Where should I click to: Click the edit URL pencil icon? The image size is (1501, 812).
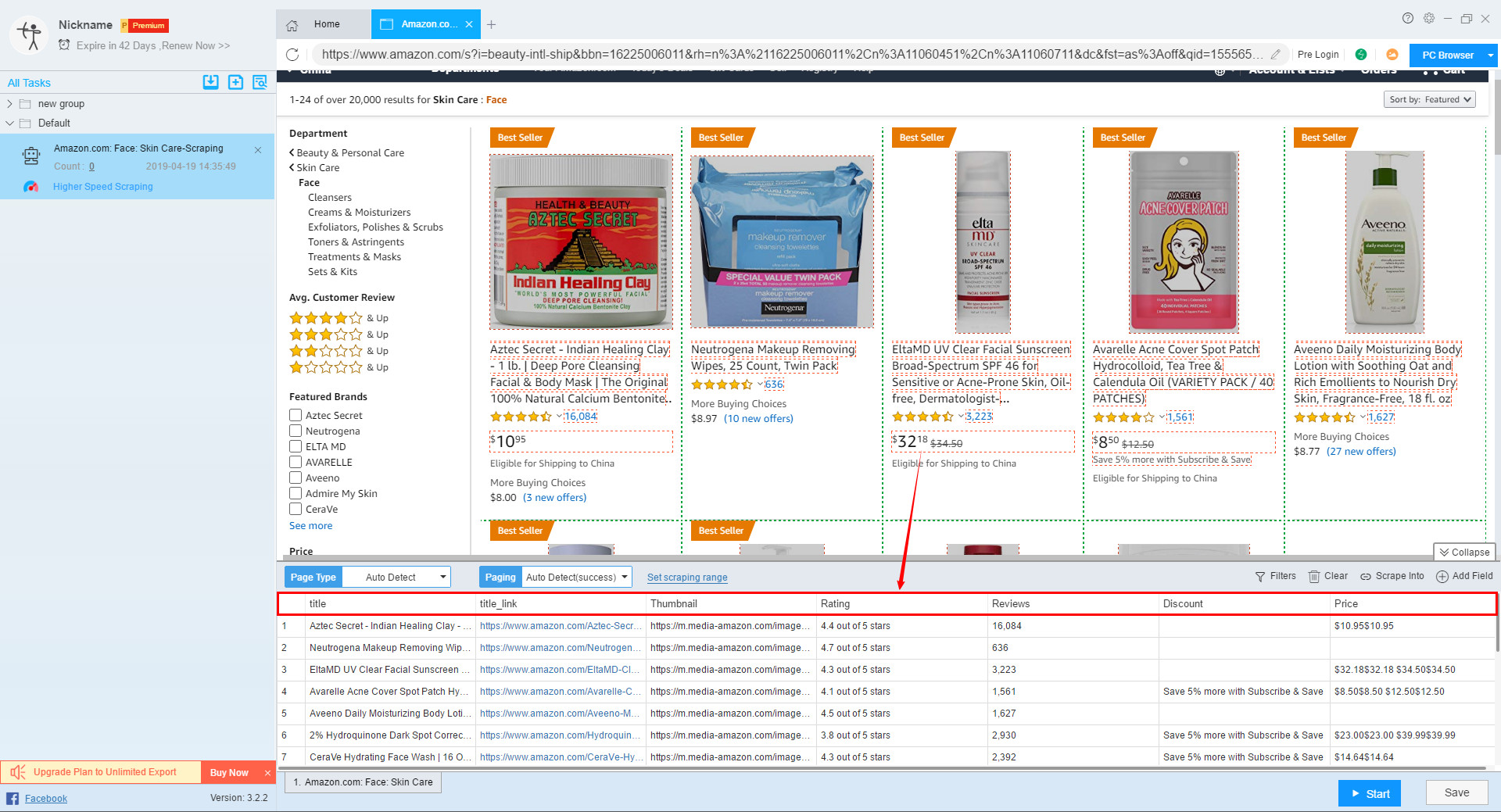pos(1275,55)
